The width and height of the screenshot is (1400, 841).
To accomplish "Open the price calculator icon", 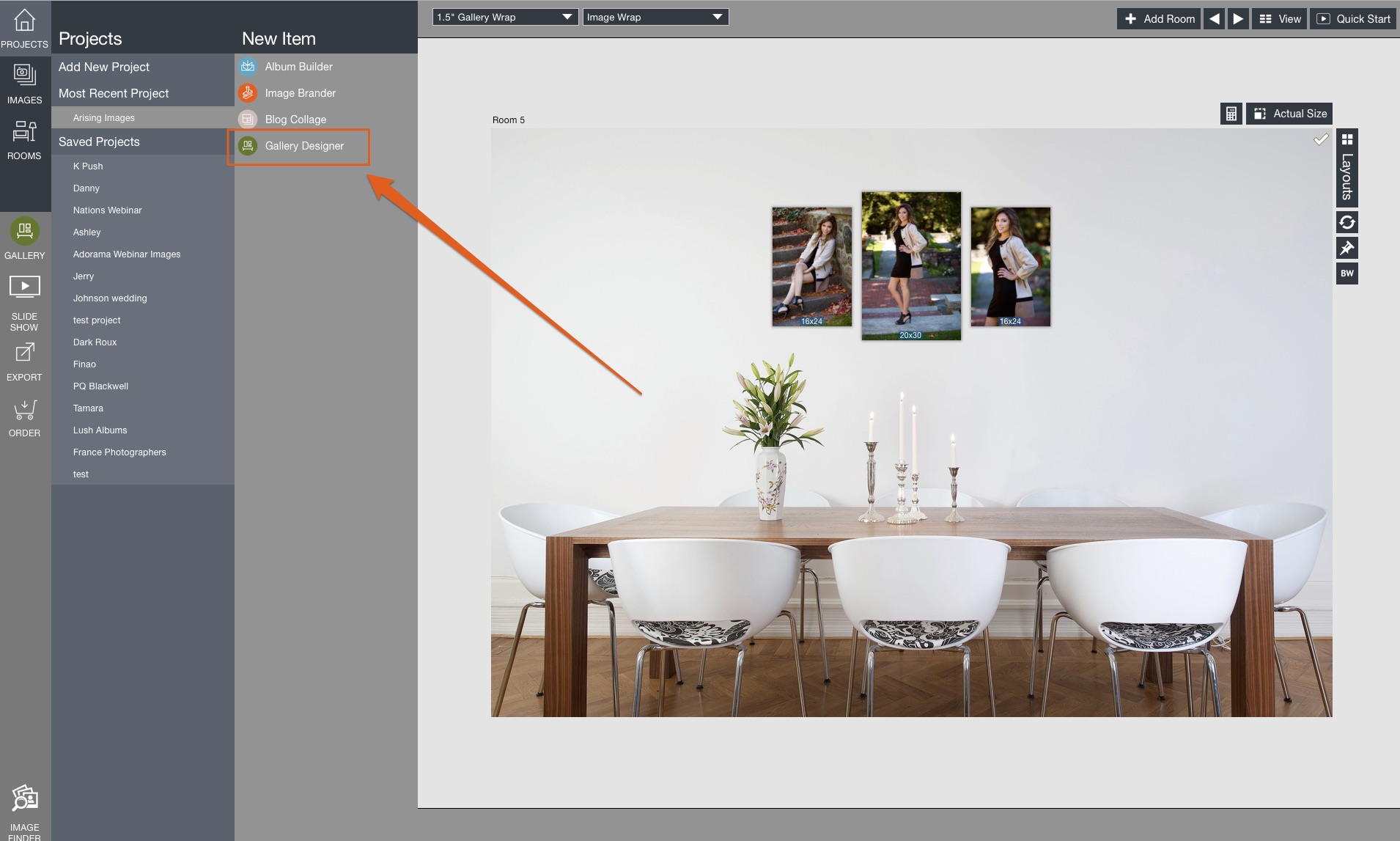I will point(1231,114).
